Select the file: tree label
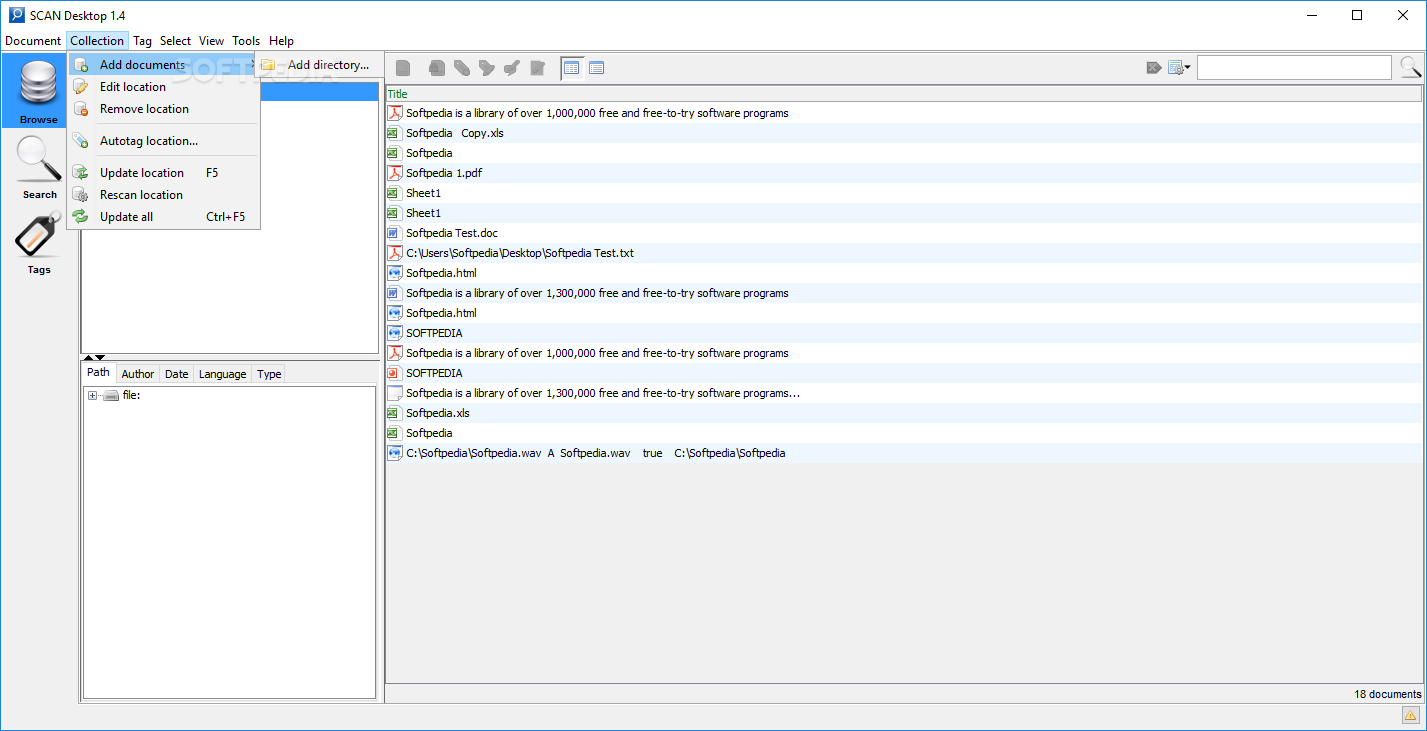 click(x=131, y=396)
